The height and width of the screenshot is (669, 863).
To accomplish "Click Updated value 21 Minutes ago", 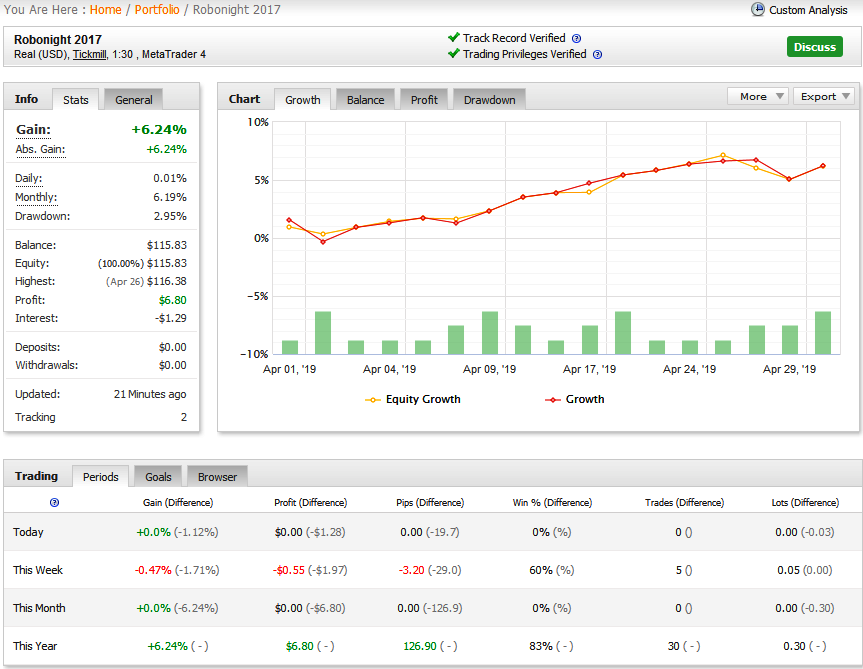I will click(150, 394).
